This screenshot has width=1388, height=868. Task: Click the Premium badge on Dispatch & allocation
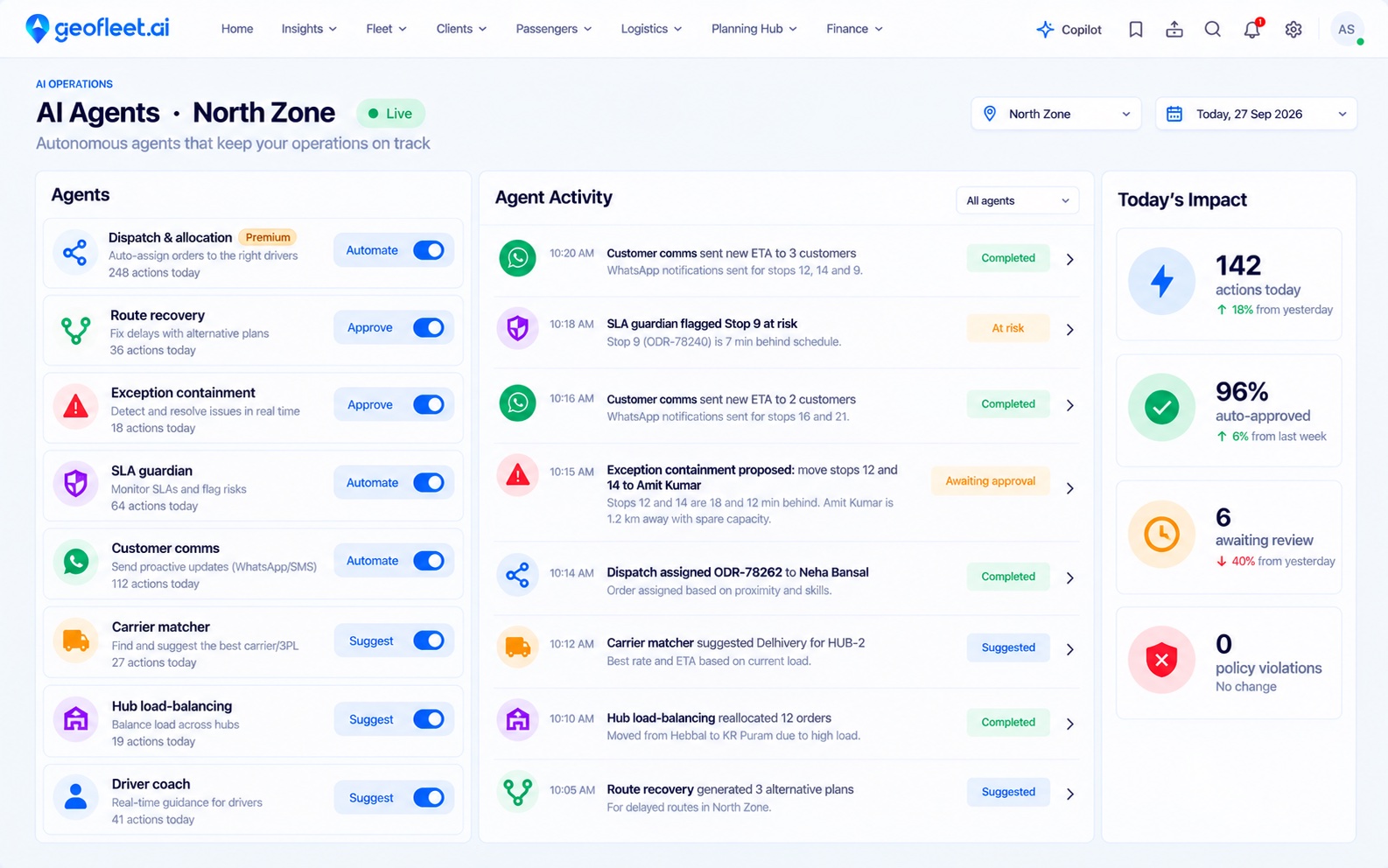pos(268,237)
